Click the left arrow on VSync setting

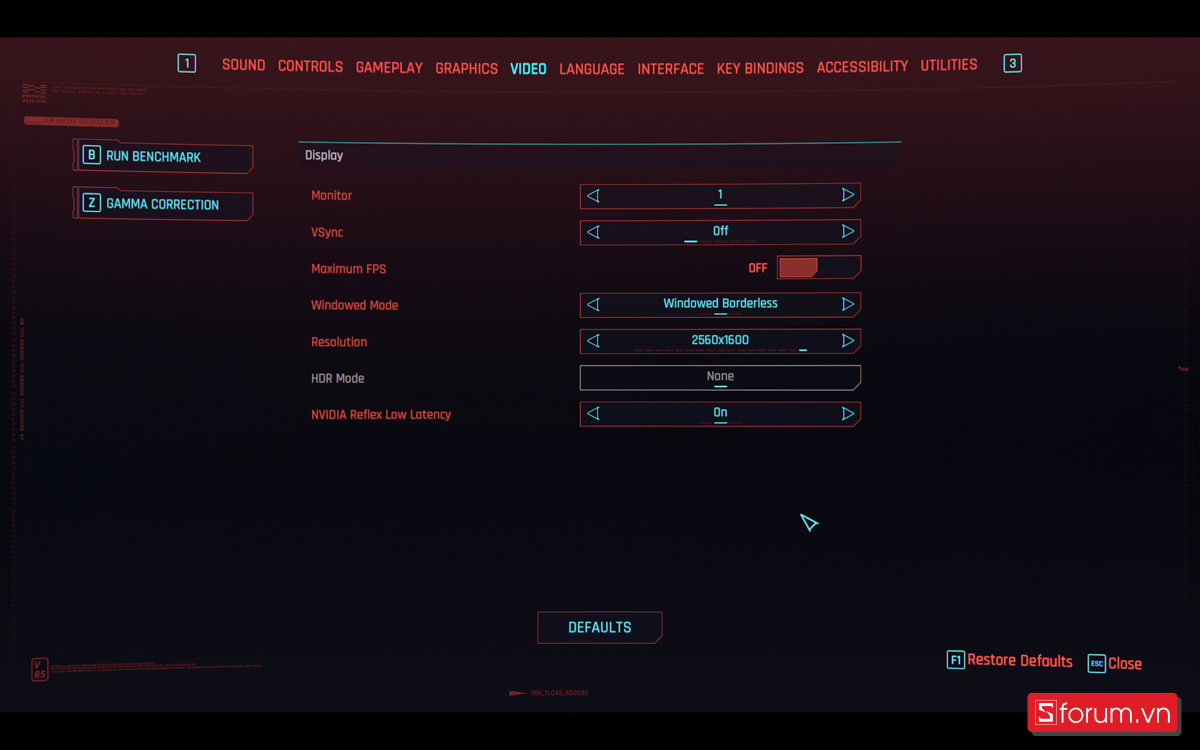tap(593, 232)
